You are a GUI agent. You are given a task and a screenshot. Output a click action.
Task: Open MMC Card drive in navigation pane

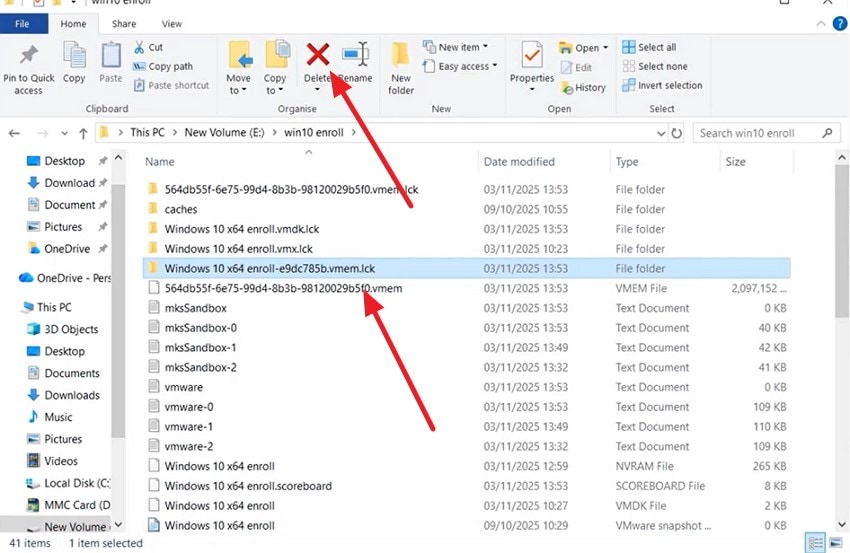tap(68, 505)
